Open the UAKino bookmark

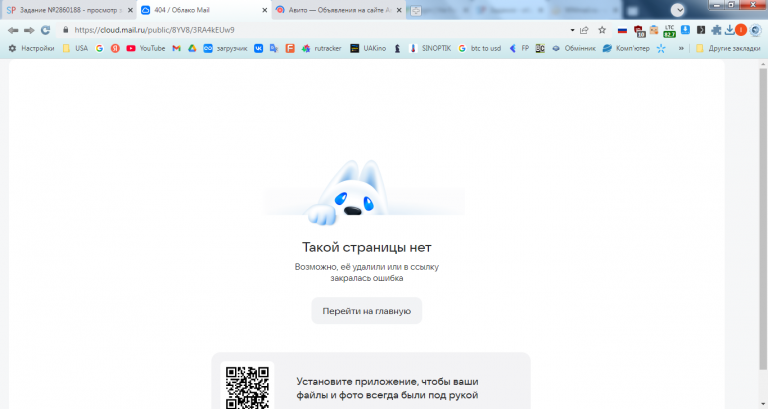point(368,48)
